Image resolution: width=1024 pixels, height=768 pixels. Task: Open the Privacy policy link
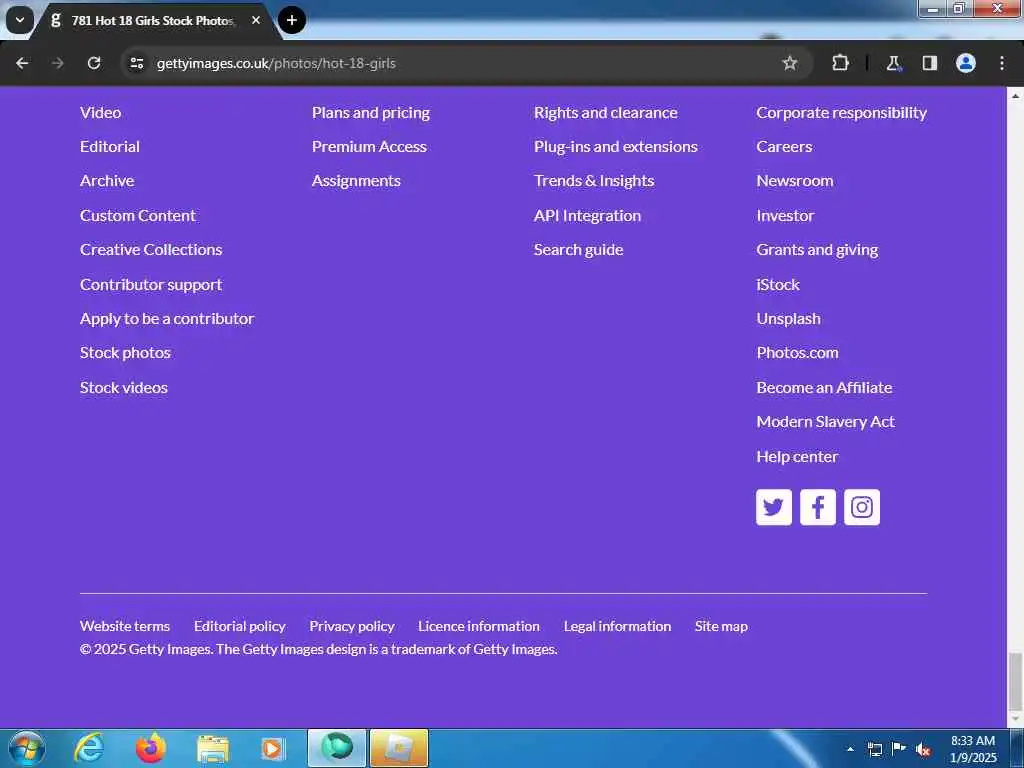point(352,626)
